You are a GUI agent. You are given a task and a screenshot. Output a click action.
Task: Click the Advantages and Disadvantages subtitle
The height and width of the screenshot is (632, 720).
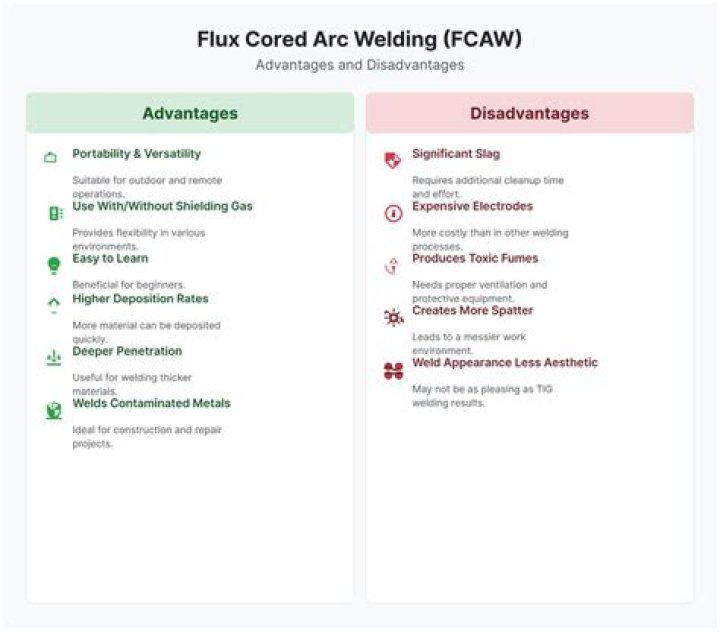359,65
